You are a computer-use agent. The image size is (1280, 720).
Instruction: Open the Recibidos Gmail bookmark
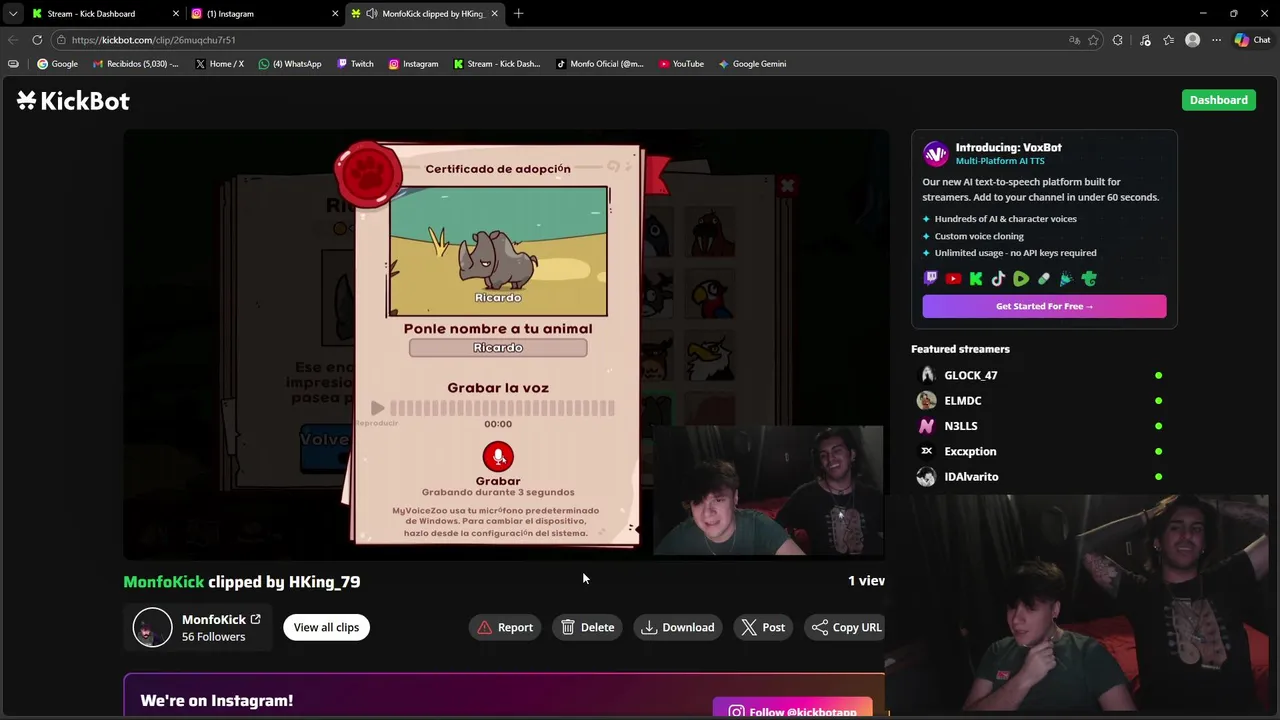(136, 64)
